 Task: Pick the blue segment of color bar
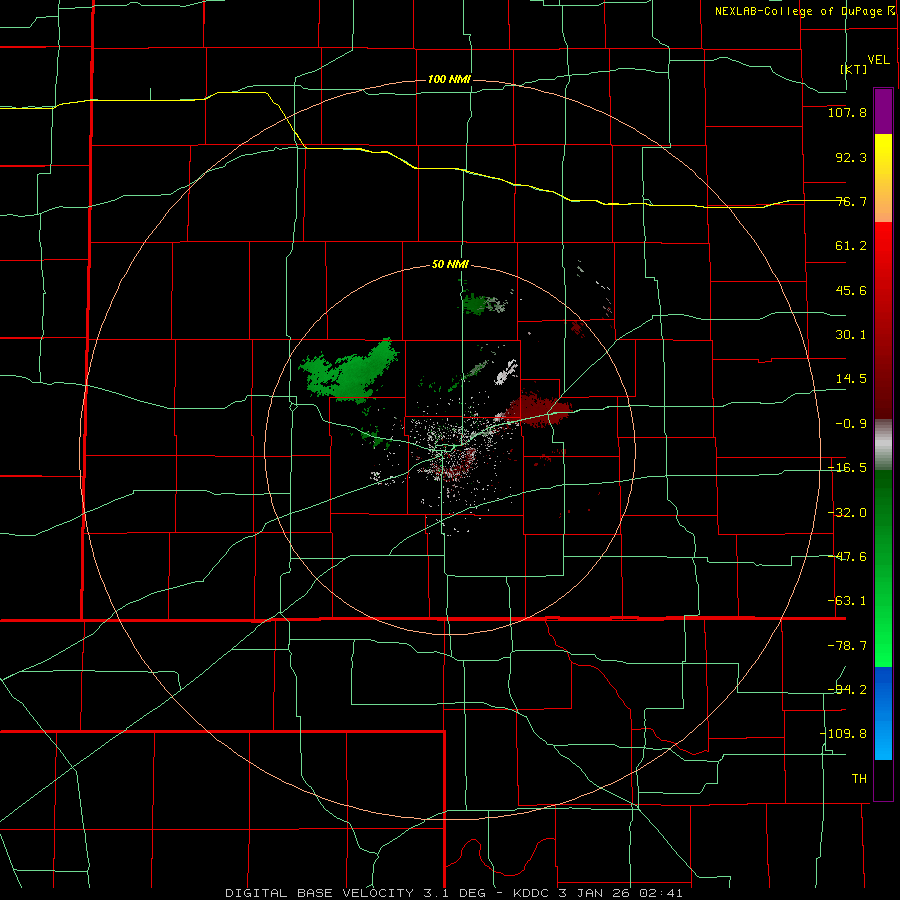click(x=883, y=689)
